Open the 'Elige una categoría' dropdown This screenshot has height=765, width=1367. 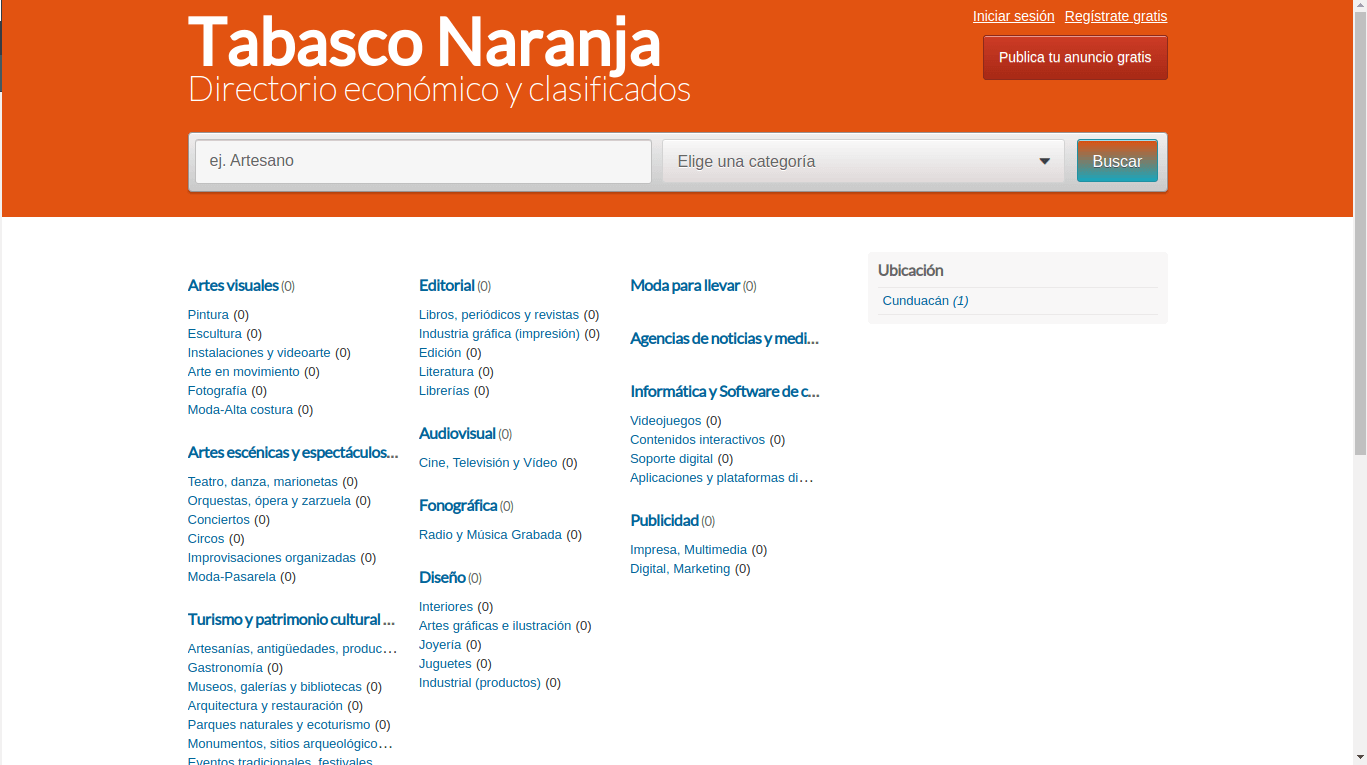862,161
